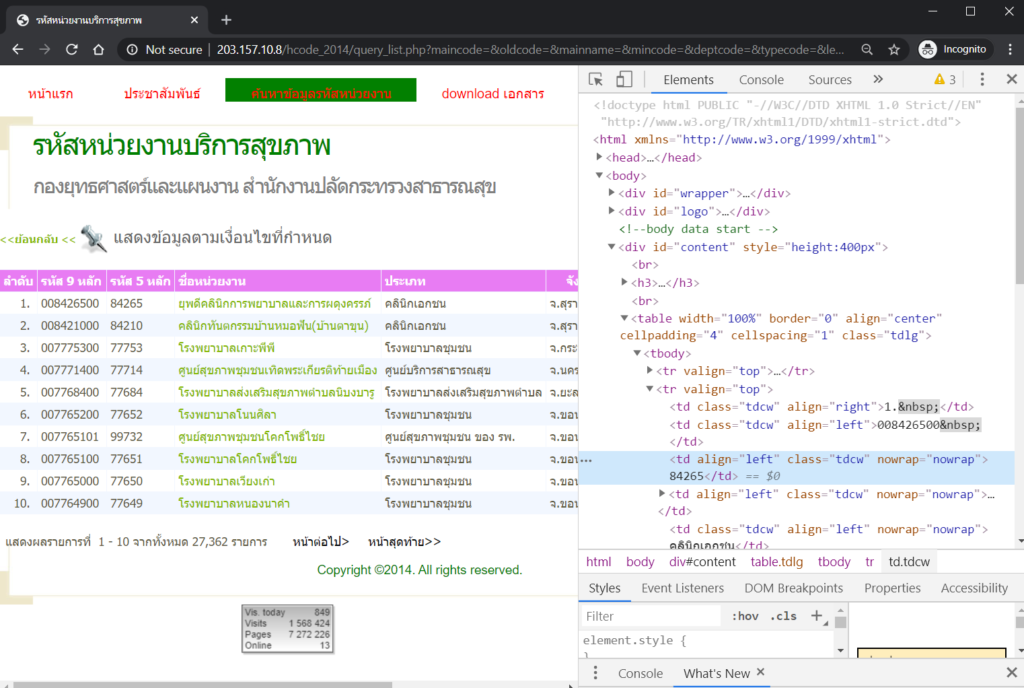1024x688 pixels.
Task: Open a new browser tab with plus
Action: (226, 20)
